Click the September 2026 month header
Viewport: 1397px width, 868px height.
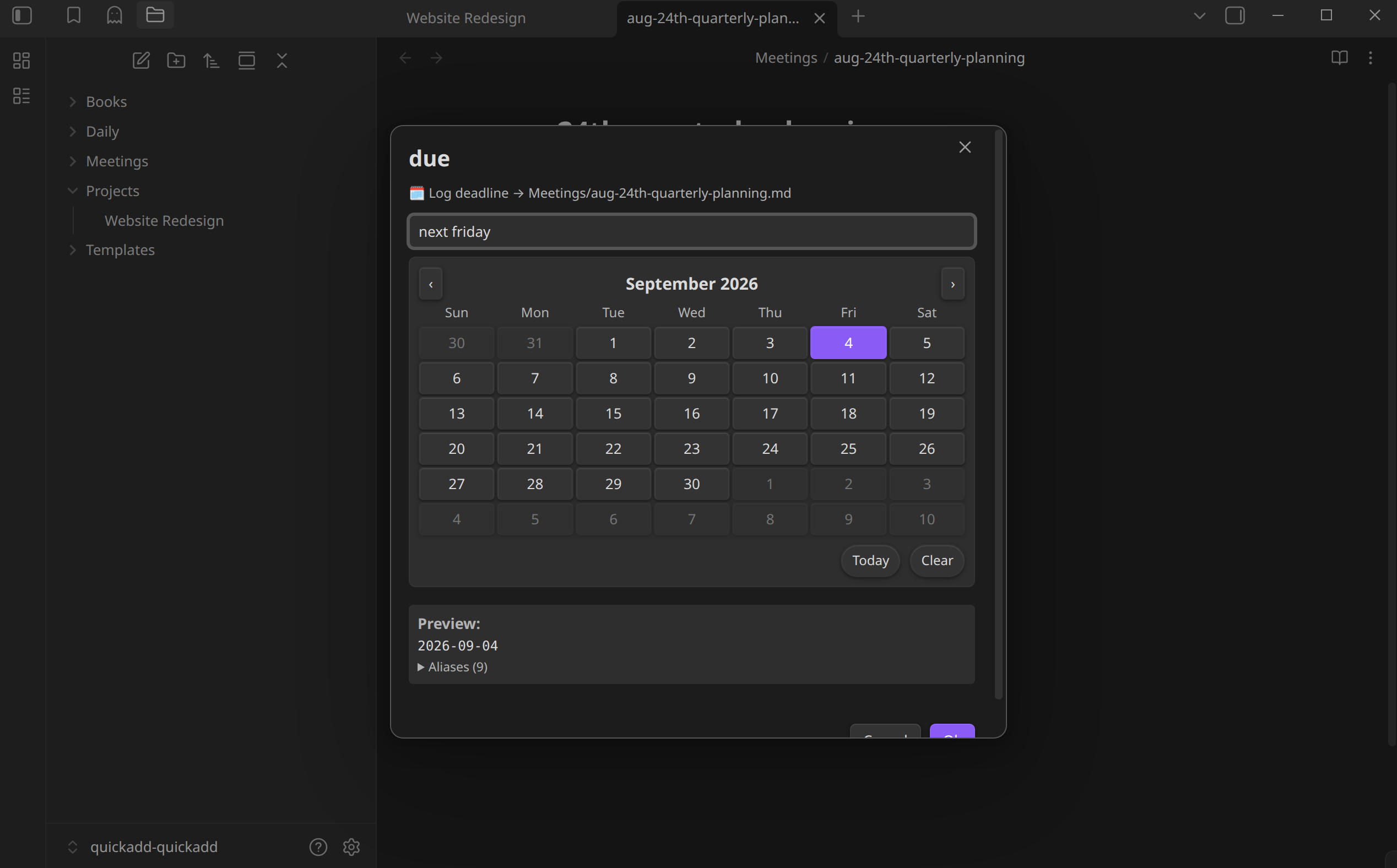point(691,284)
